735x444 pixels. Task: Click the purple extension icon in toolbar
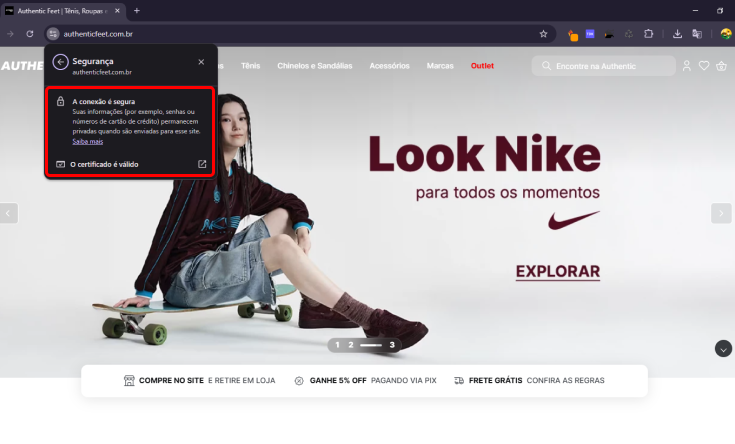pos(590,34)
